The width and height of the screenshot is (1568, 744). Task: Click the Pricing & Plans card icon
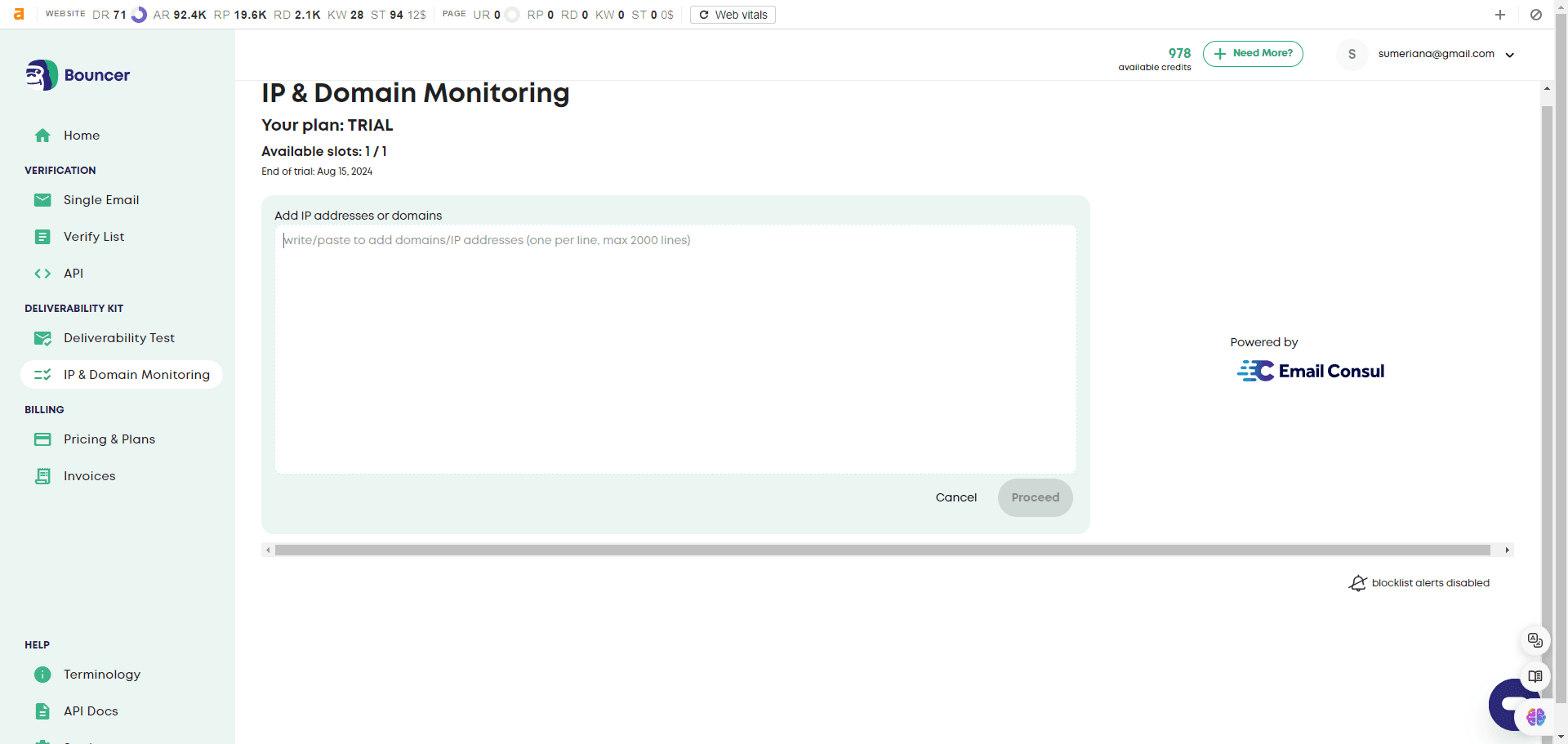click(42, 439)
